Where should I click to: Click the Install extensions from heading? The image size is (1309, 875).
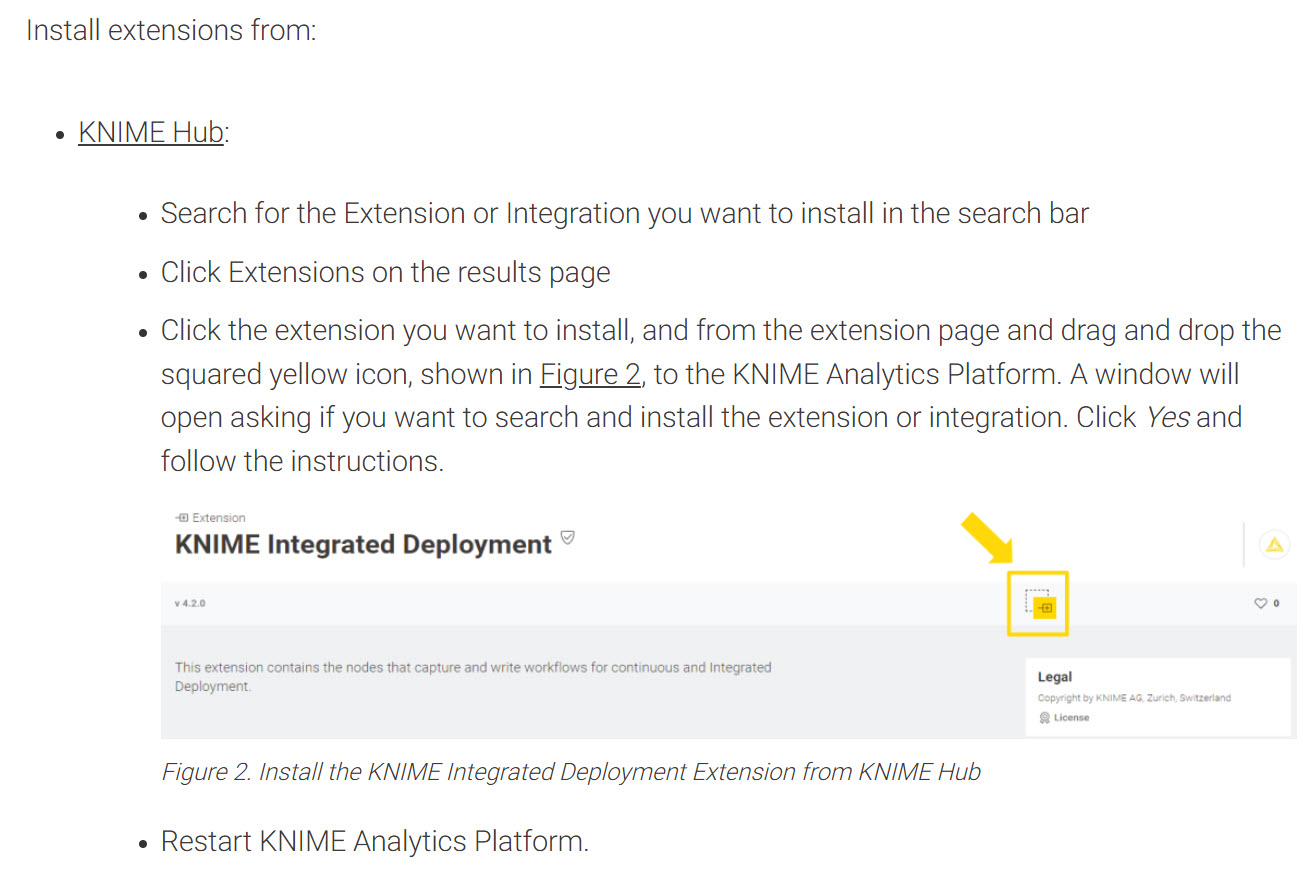tap(171, 30)
